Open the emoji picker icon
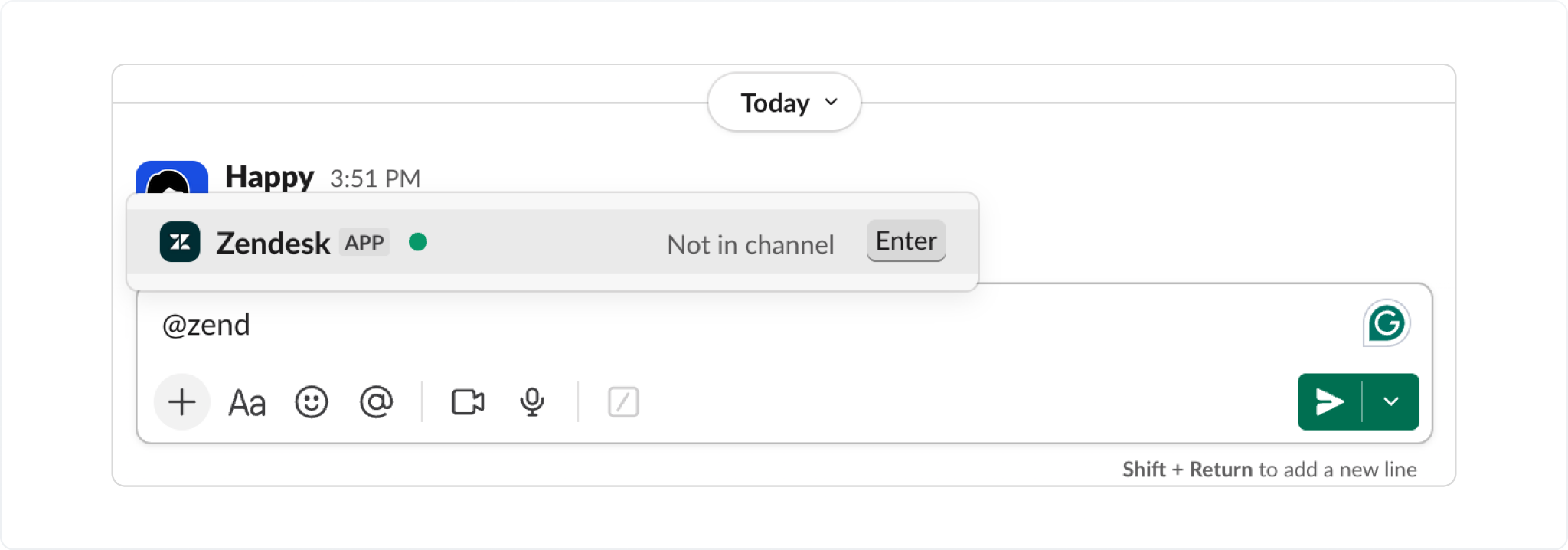This screenshot has width=1568, height=550. pyautogui.click(x=310, y=401)
